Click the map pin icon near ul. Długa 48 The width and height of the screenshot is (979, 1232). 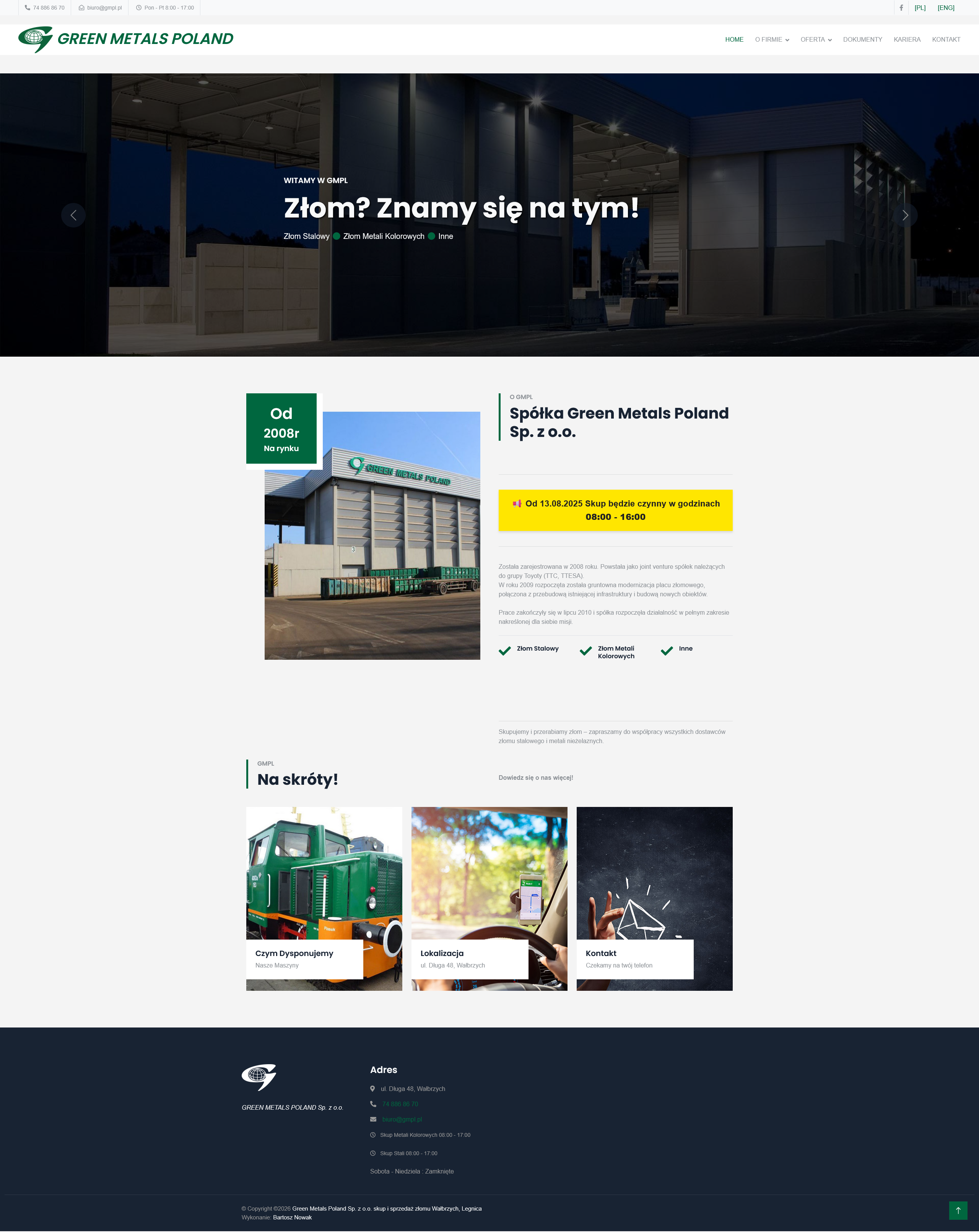[x=372, y=1089]
